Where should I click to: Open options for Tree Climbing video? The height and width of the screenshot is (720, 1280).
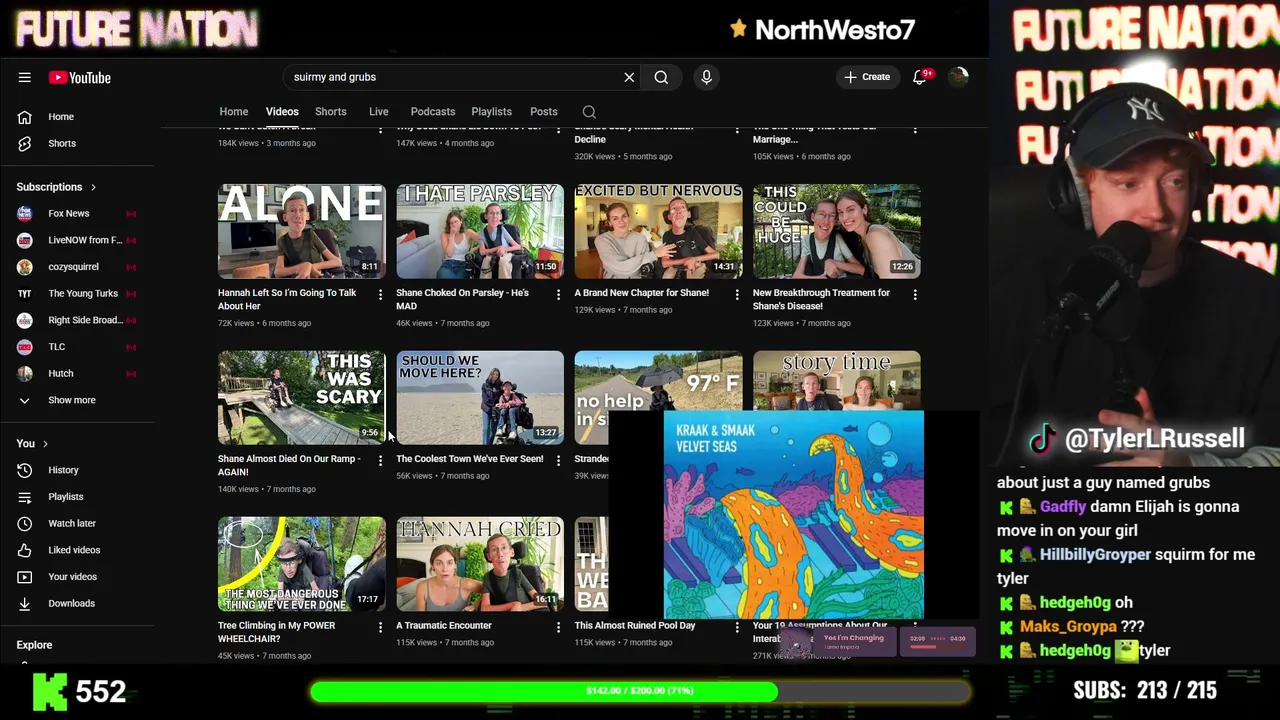tap(380, 627)
